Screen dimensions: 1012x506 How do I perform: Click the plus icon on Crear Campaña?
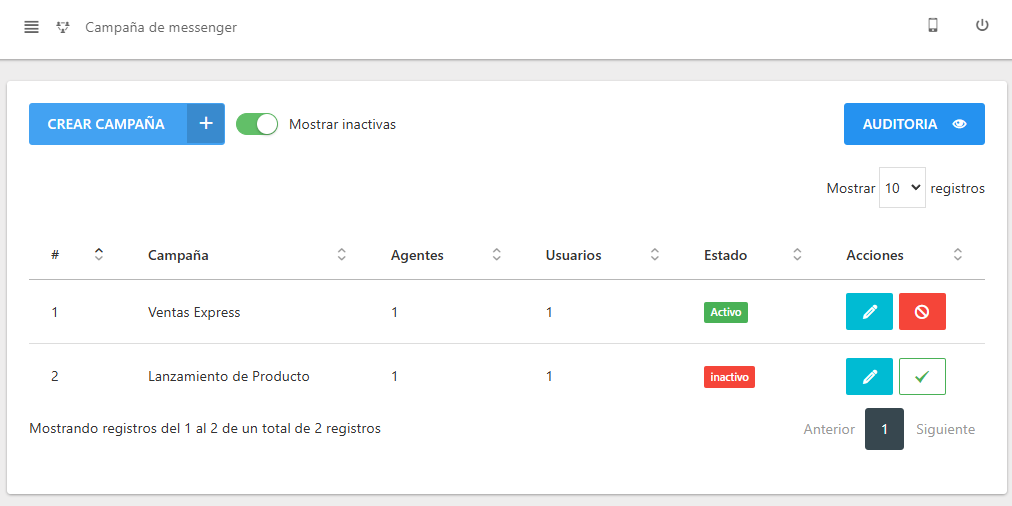[x=206, y=124]
